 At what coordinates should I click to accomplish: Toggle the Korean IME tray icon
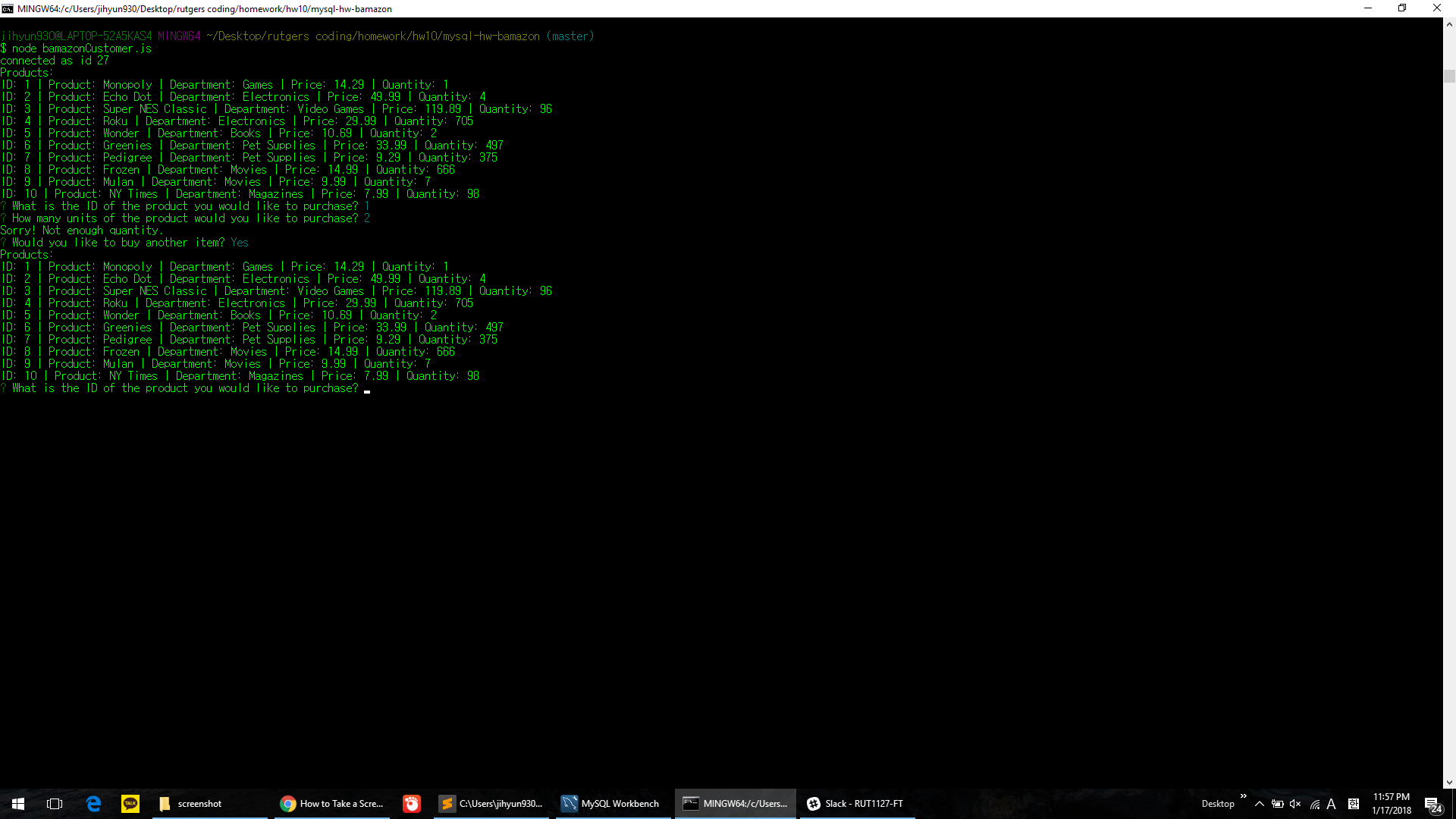click(x=1354, y=804)
